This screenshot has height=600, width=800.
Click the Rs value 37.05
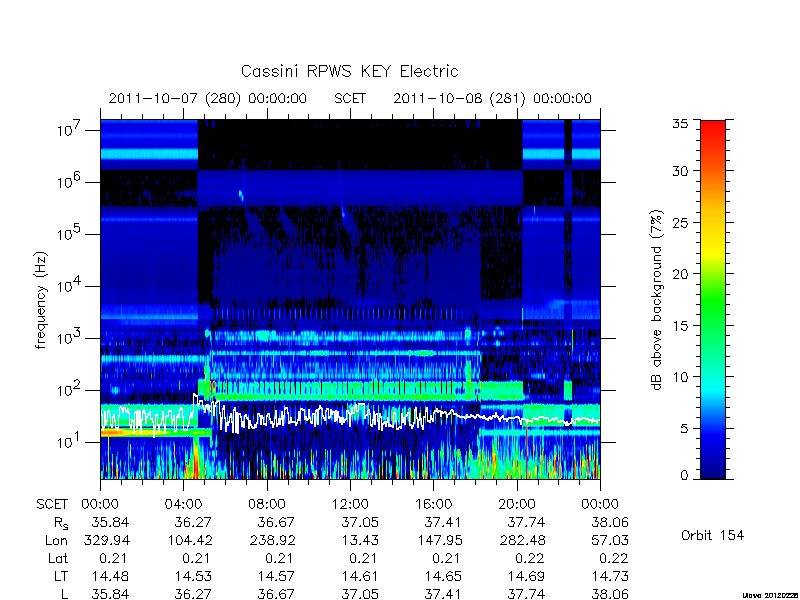tap(360, 522)
